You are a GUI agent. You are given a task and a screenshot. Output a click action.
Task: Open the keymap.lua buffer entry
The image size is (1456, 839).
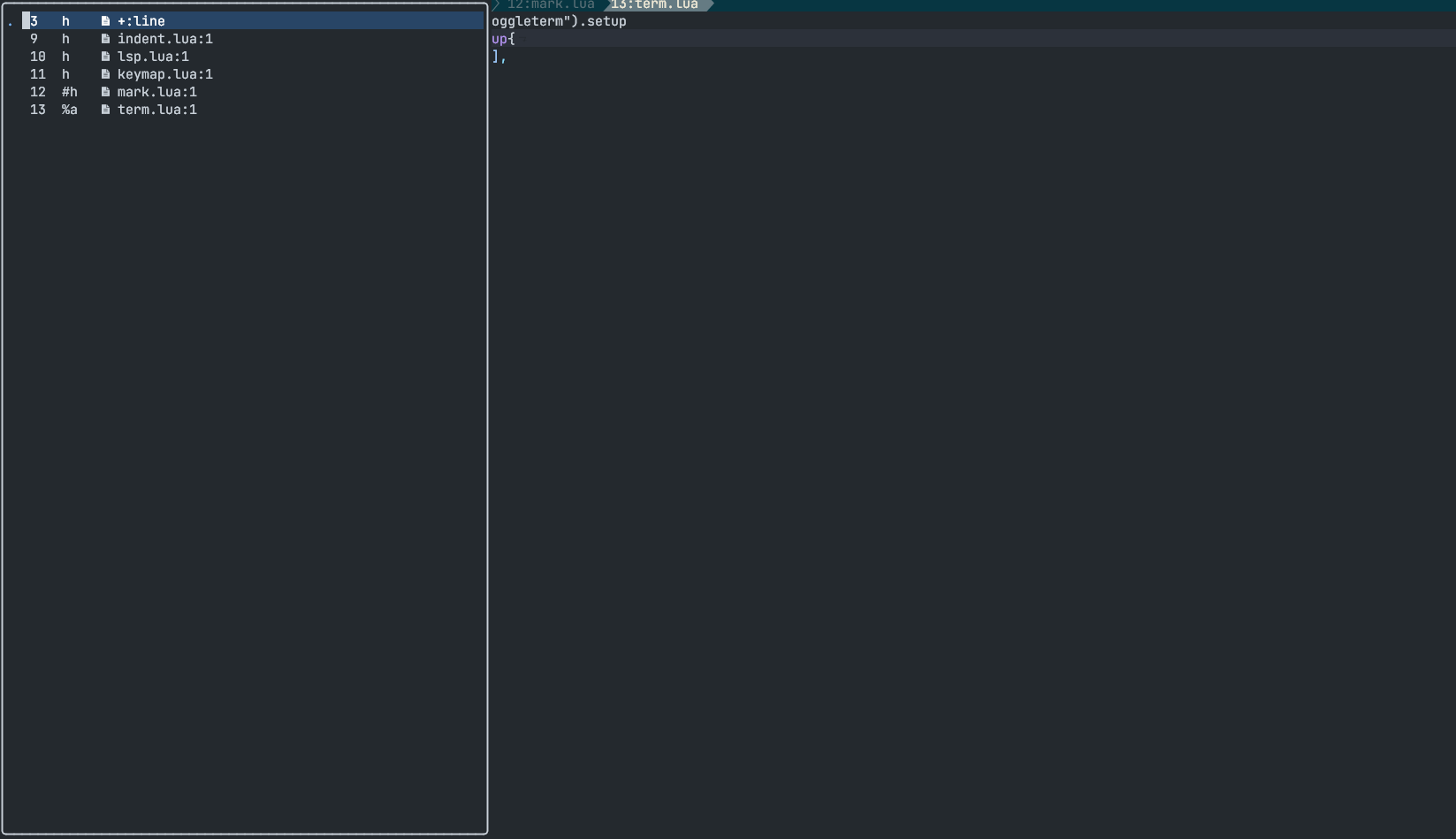tap(164, 74)
